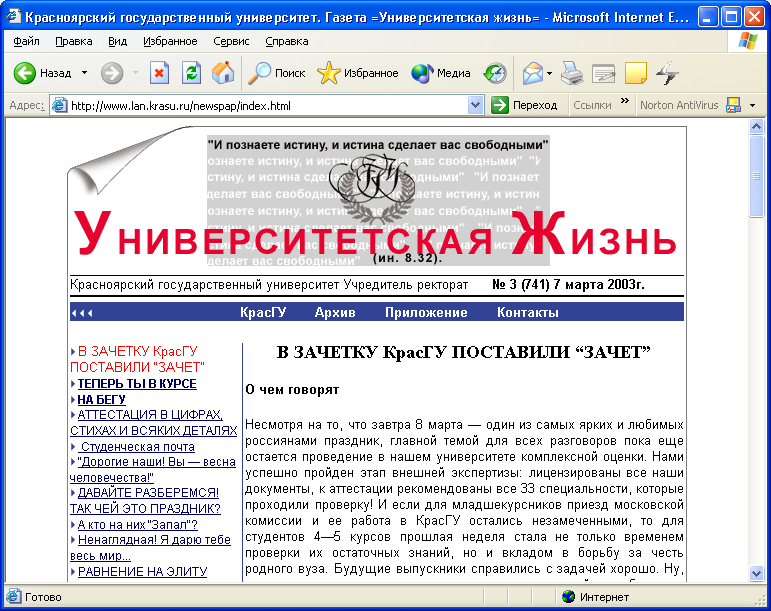The height and width of the screenshot is (611, 771).
Task: Click the Internet zone globe in status bar
Action: 568,597
